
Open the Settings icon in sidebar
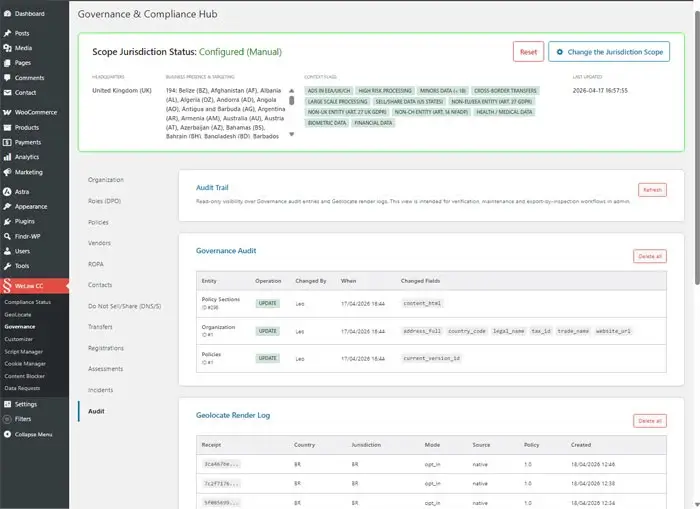pyautogui.click(x=7, y=404)
